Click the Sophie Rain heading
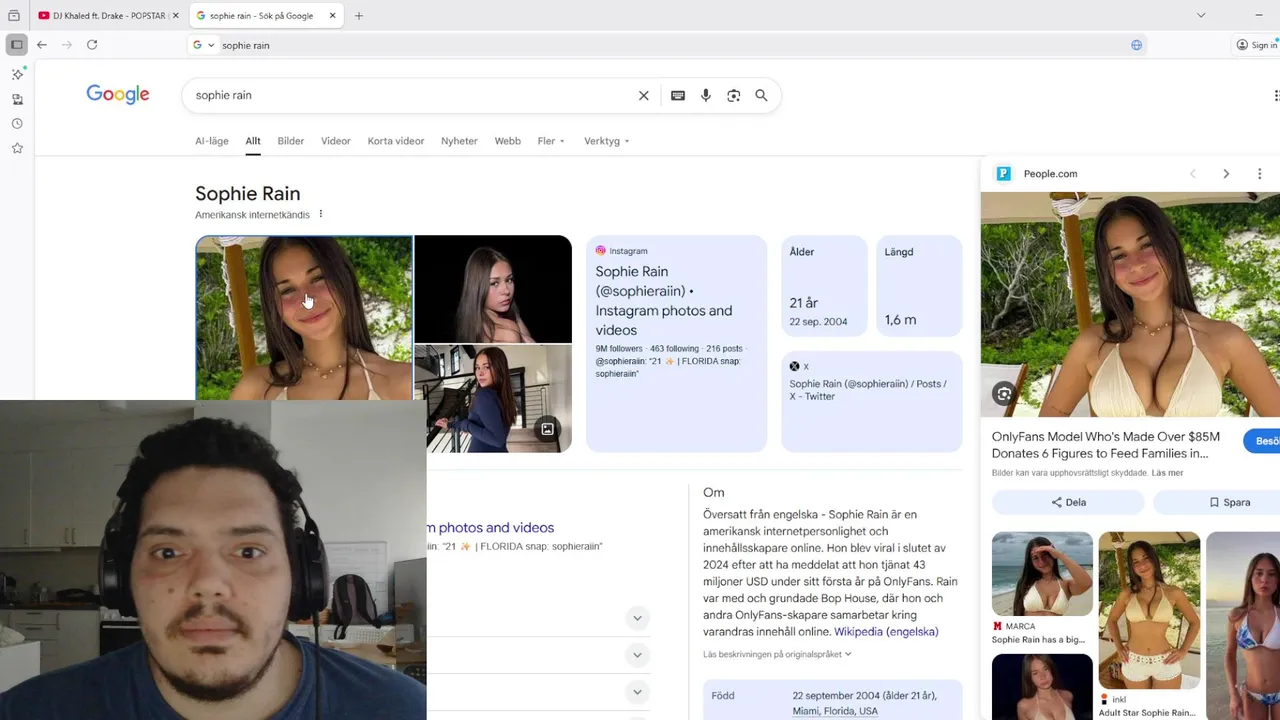 [x=248, y=194]
